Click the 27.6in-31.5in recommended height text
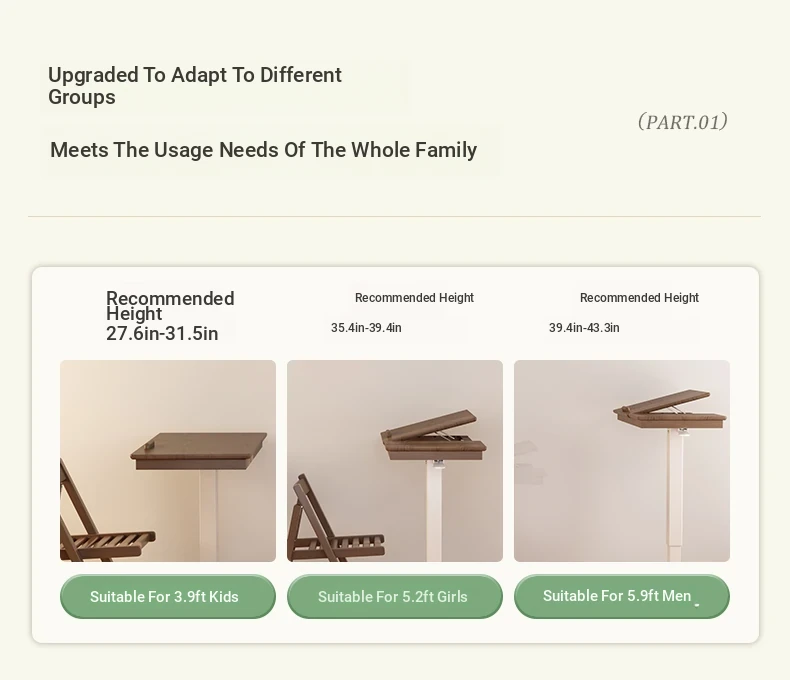 (x=162, y=333)
